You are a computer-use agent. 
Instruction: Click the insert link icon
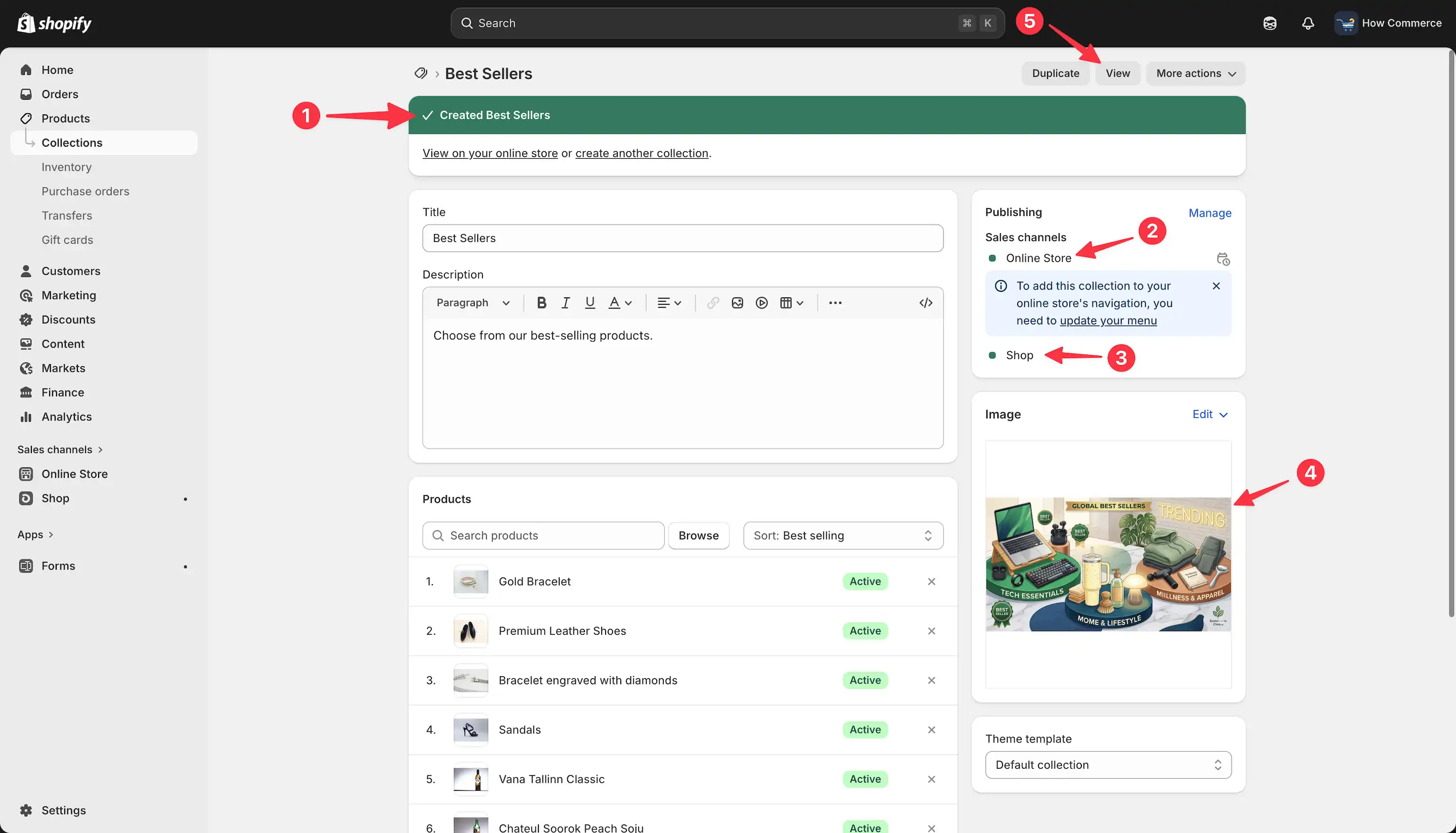tap(712, 302)
